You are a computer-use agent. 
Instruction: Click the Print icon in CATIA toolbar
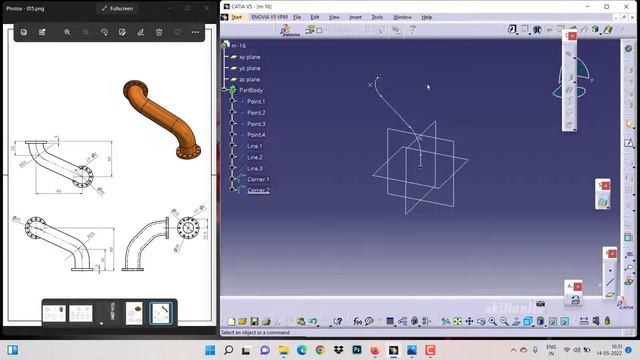click(x=266, y=322)
